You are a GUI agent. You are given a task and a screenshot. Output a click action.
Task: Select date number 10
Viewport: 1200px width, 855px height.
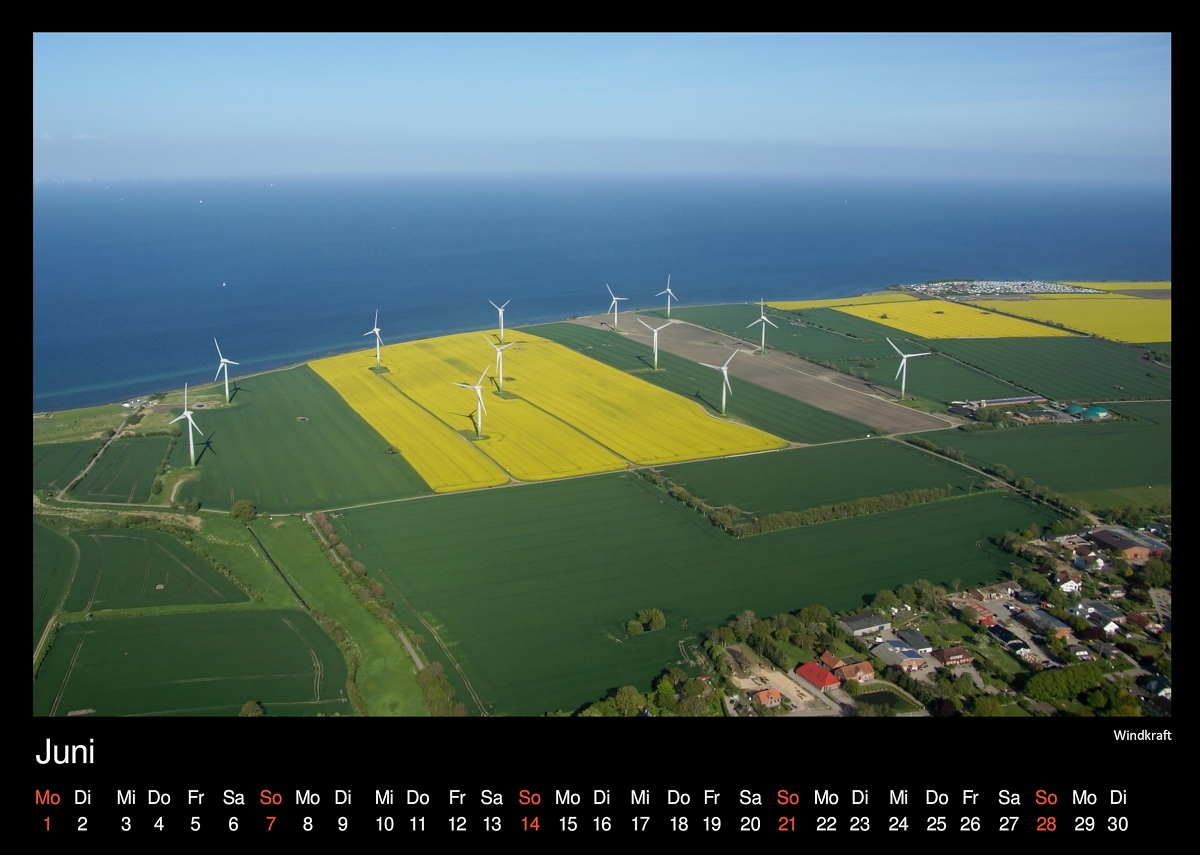click(384, 824)
